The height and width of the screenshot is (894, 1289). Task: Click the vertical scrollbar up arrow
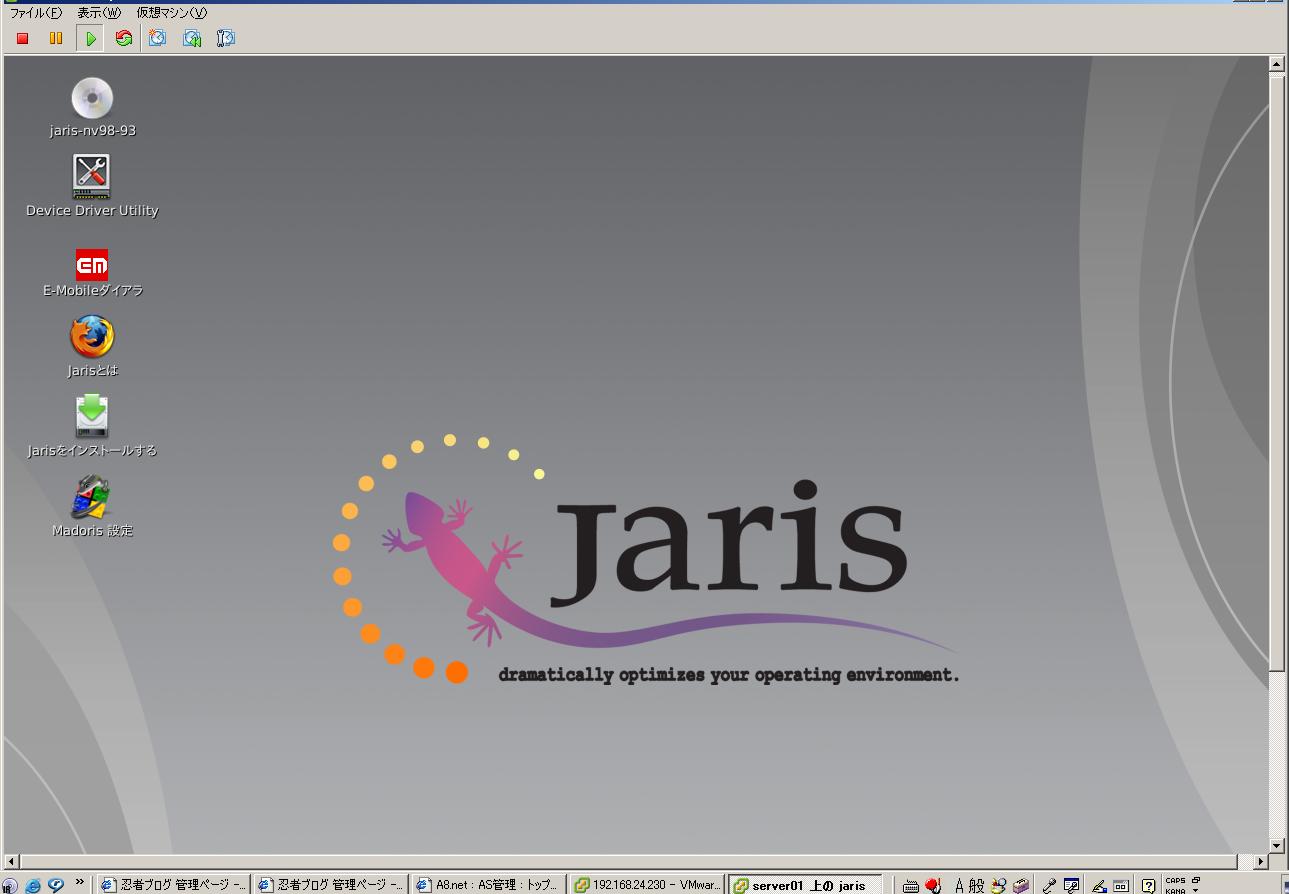[x=1276, y=64]
